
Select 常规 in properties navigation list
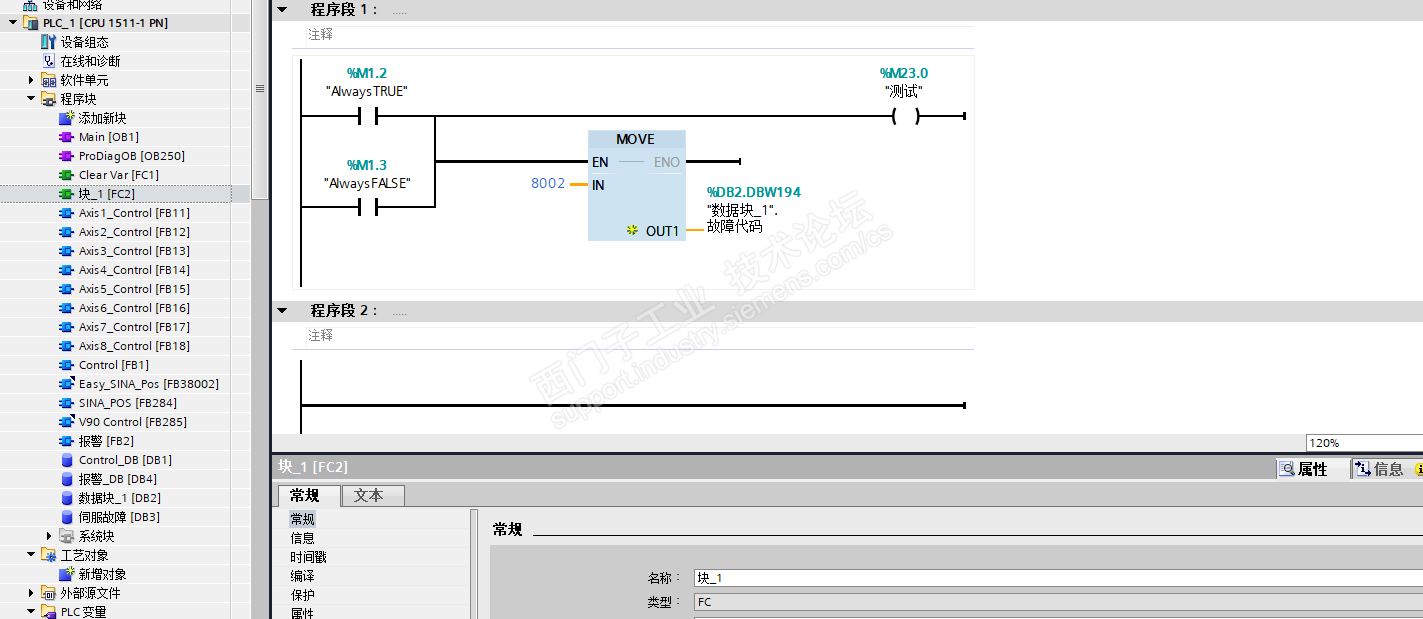302,519
